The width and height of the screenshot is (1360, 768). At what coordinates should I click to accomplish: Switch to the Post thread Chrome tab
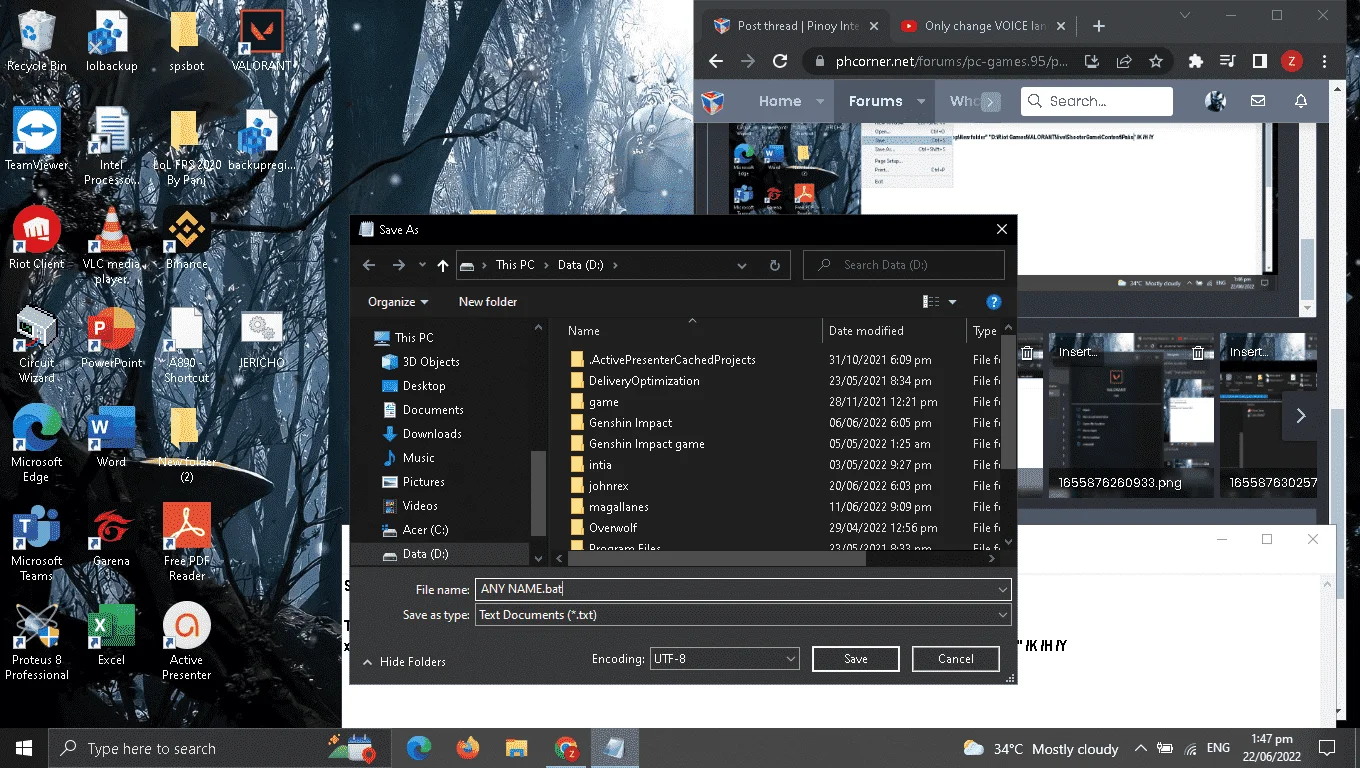796,26
